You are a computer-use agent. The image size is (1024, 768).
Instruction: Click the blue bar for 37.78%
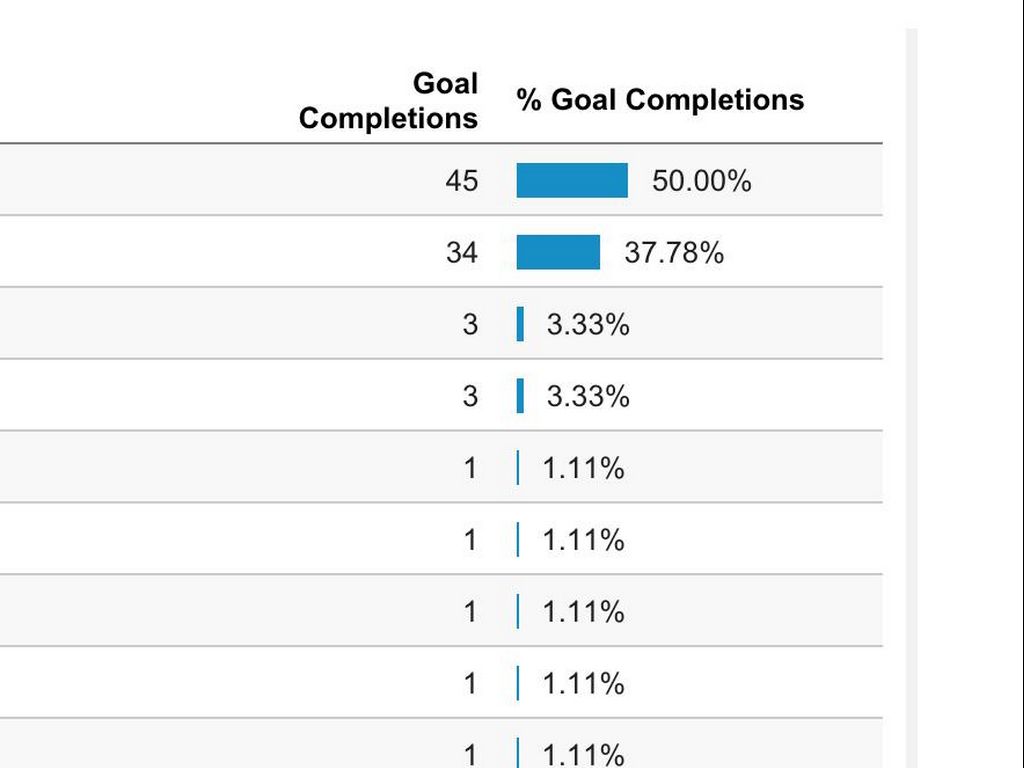click(558, 253)
